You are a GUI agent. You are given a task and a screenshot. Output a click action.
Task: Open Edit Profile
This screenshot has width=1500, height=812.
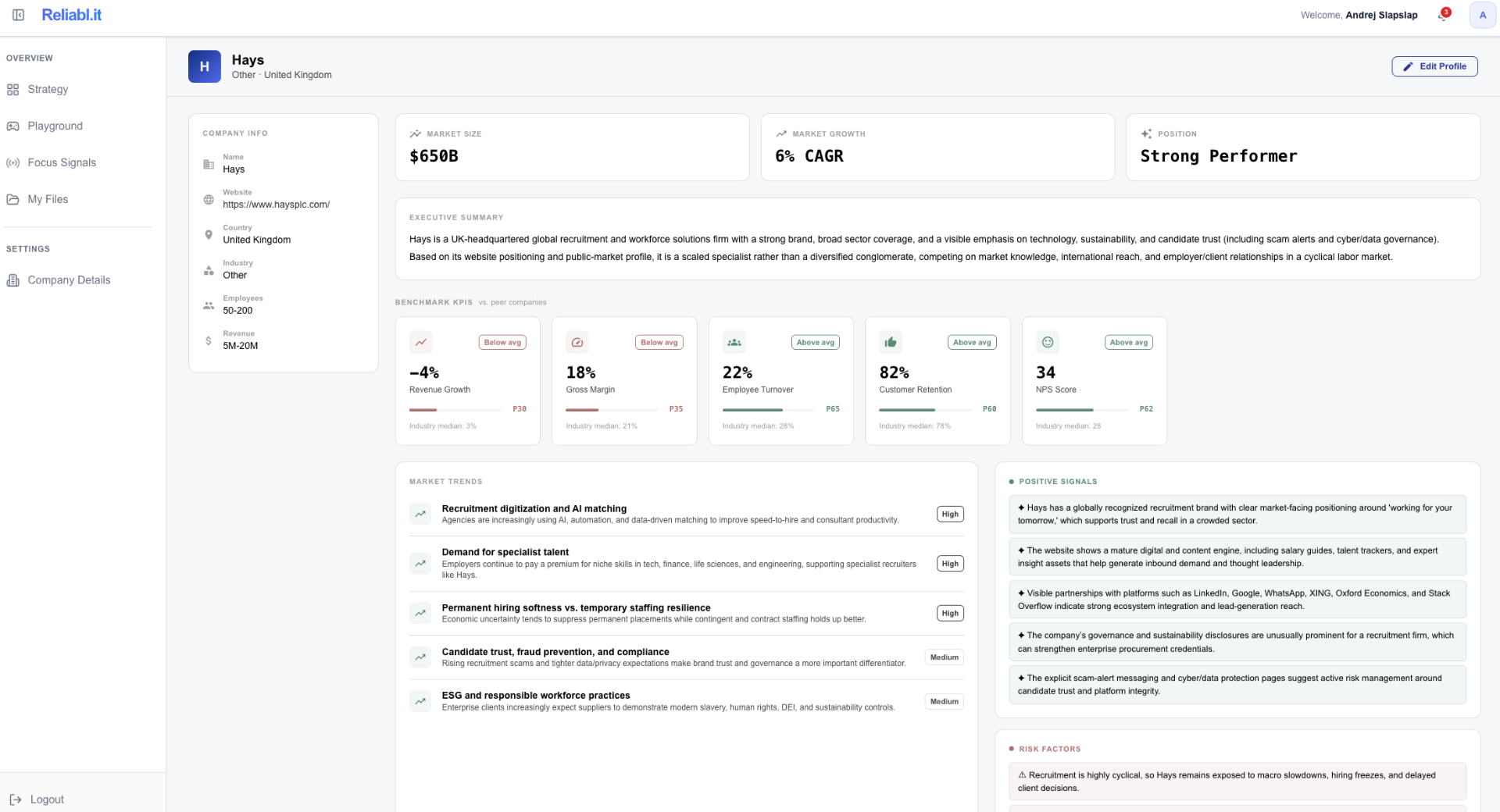click(1434, 66)
